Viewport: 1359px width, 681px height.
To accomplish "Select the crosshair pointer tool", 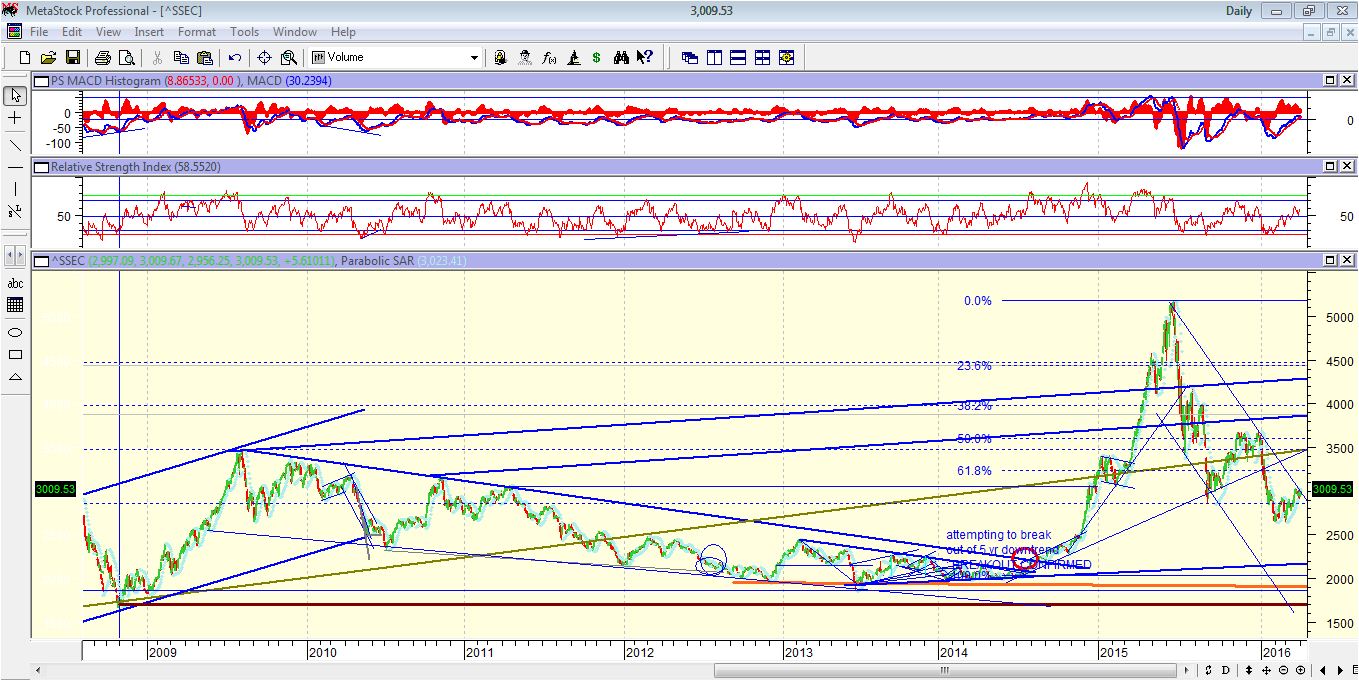I will (14, 117).
